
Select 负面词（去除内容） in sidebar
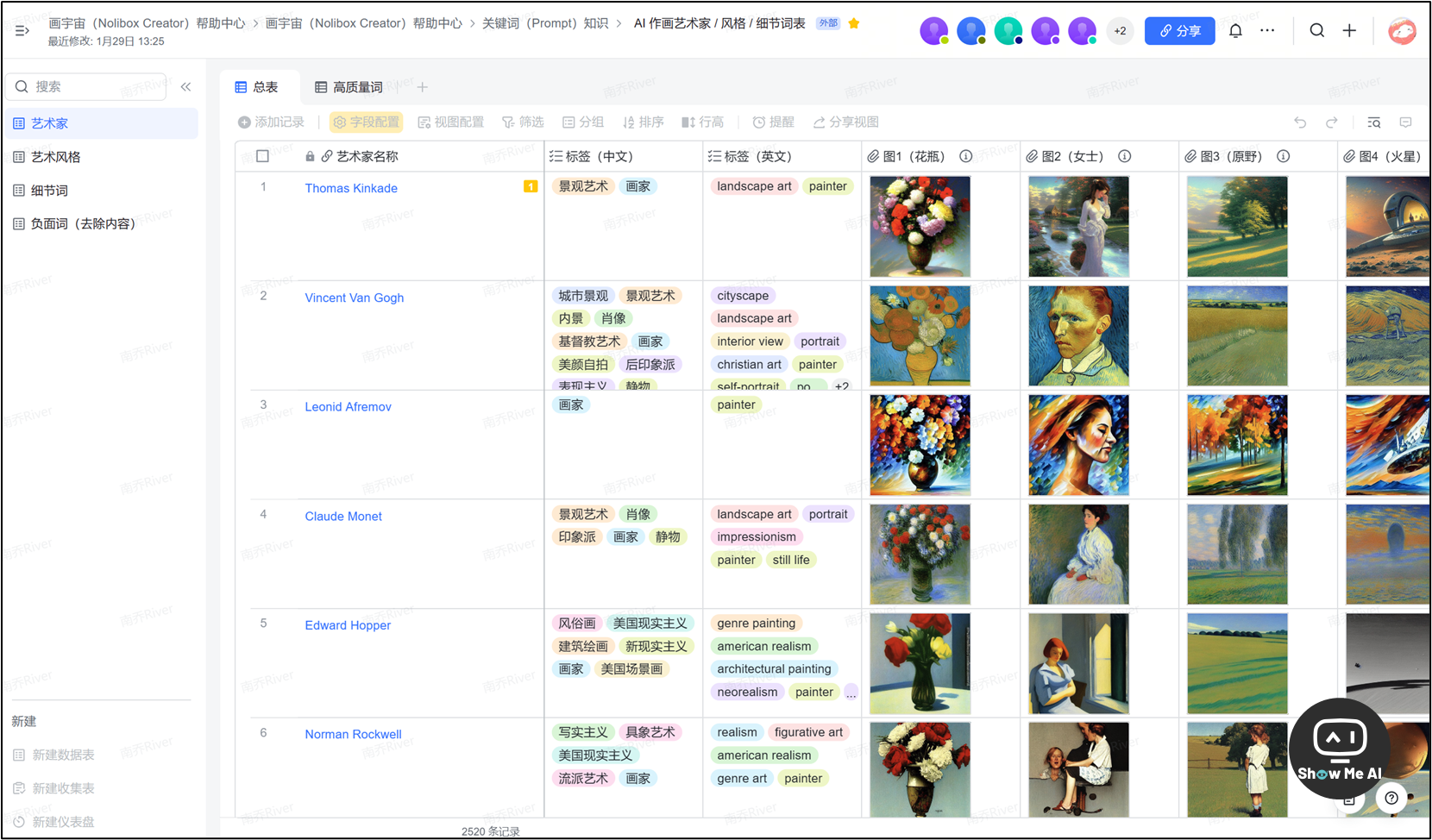(x=103, y=223)
